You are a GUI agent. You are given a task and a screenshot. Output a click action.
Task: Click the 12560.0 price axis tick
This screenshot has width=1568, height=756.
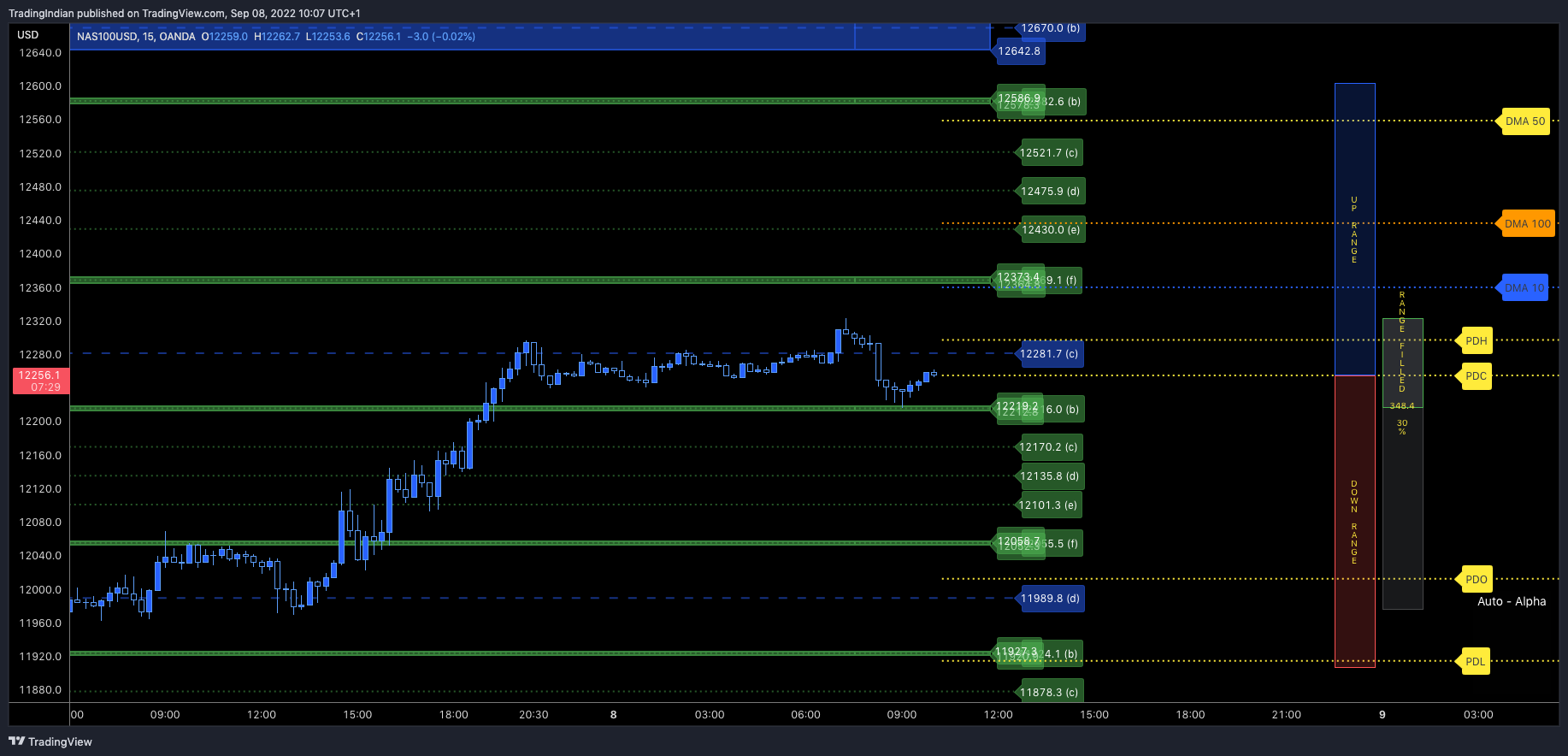(x=40, y=120)
